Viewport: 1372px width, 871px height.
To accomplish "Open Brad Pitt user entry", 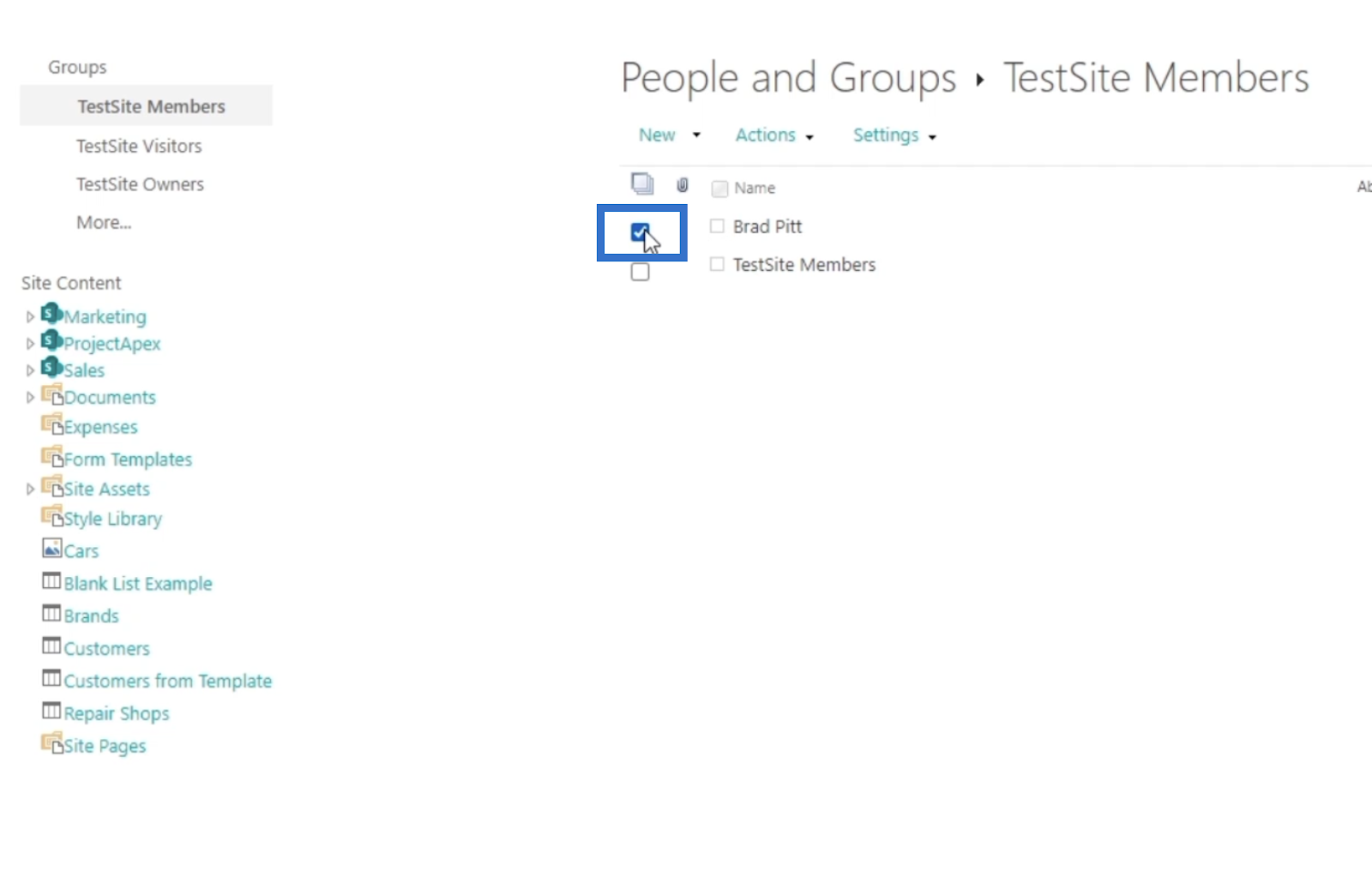I will click(x=767, y=226).
